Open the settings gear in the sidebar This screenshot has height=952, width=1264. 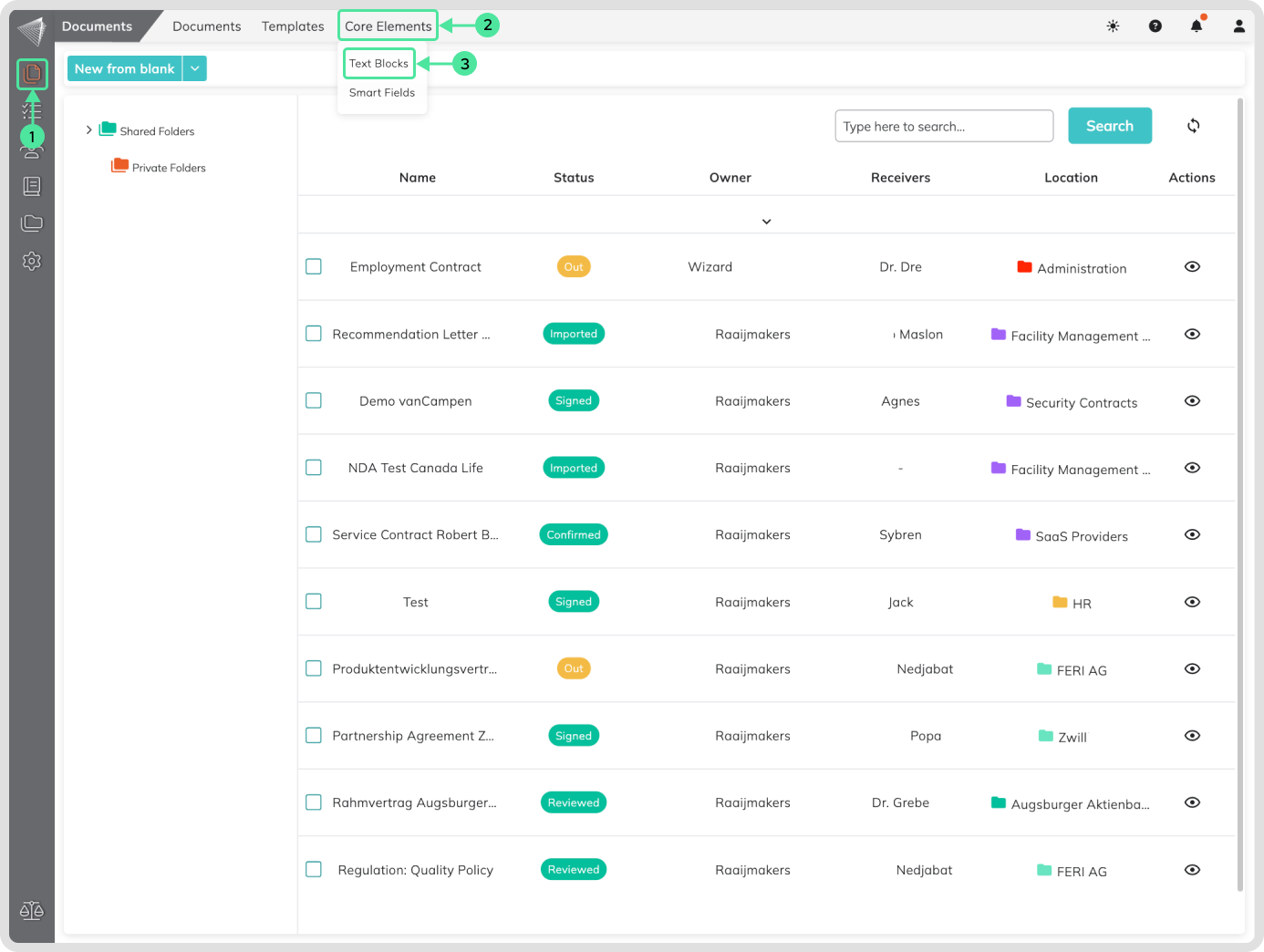pos(32,262)
